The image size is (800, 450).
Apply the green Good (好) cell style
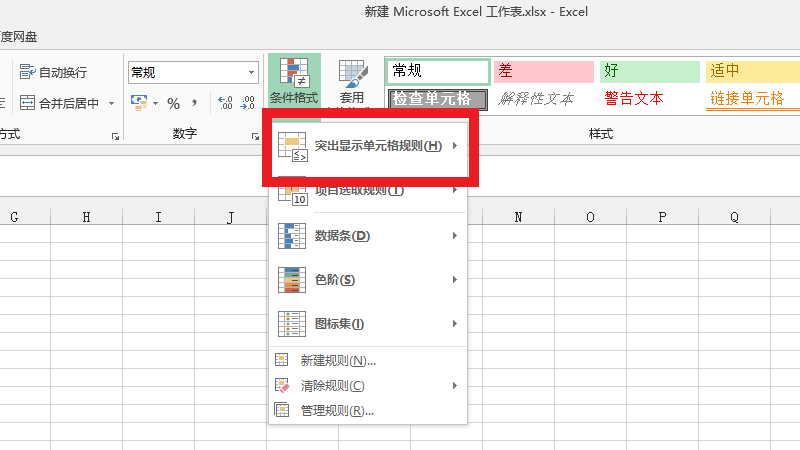(x=649, y=71)
